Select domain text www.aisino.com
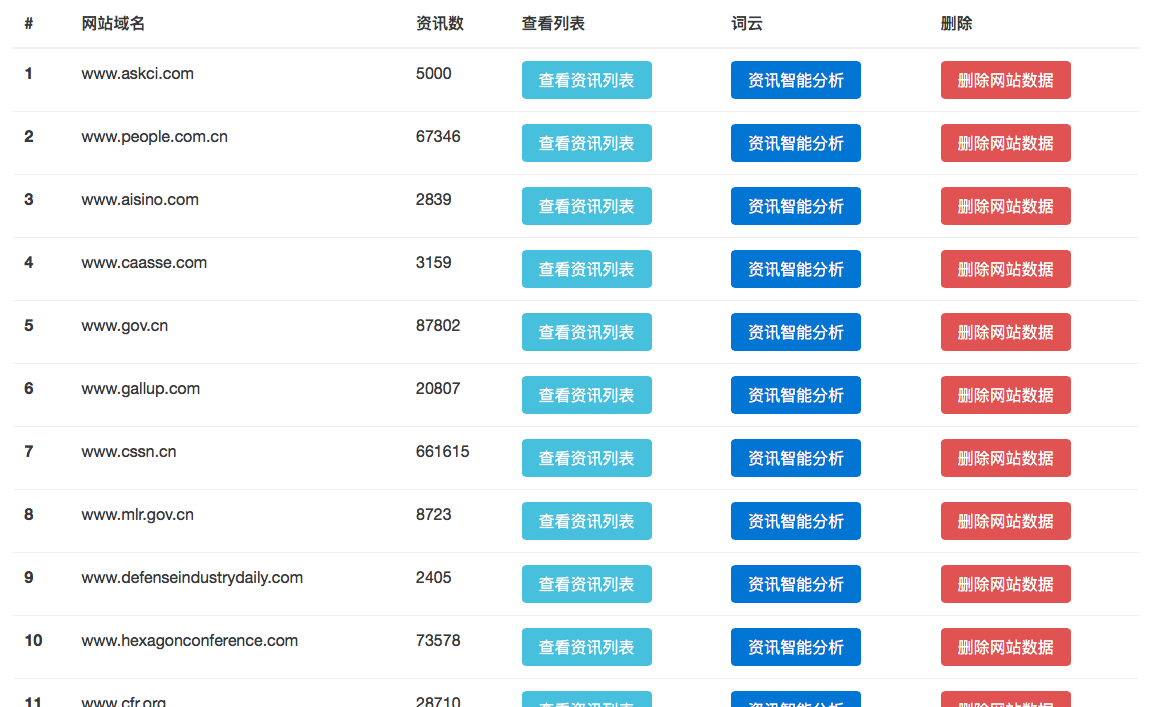 [x=139, y=199]
